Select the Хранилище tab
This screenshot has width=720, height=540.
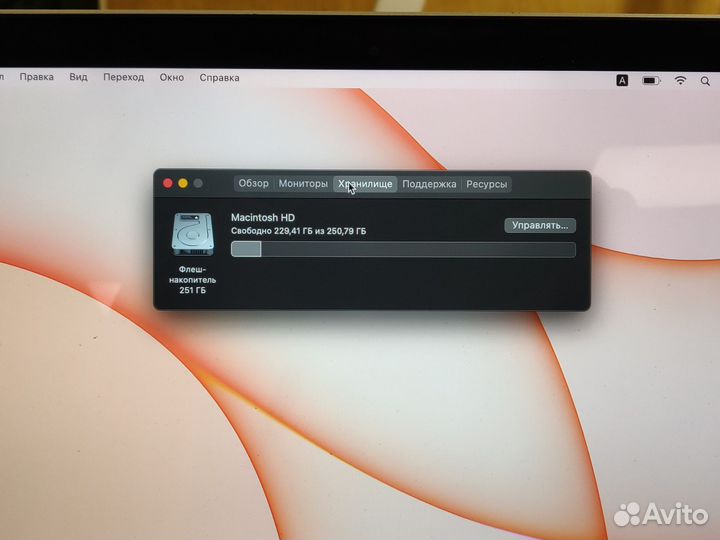tap(365, 184)
